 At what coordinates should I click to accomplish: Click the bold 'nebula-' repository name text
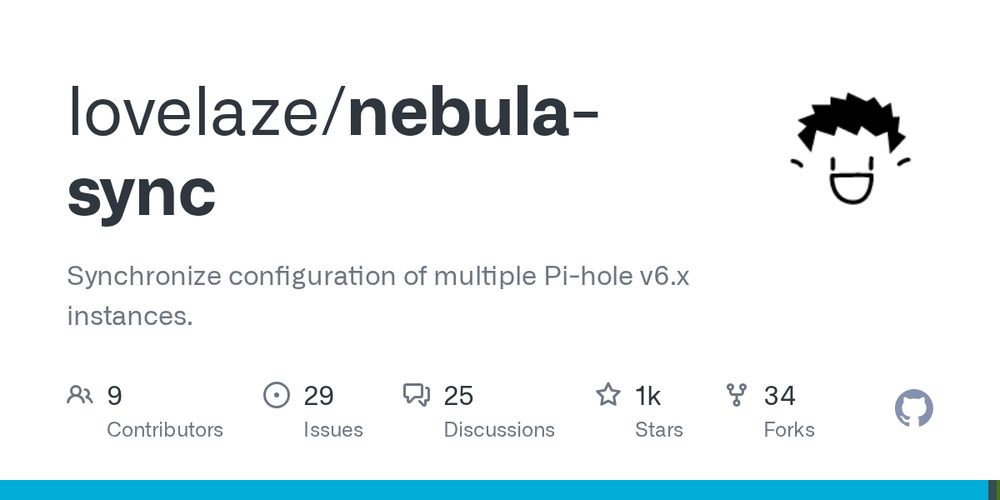472,113
